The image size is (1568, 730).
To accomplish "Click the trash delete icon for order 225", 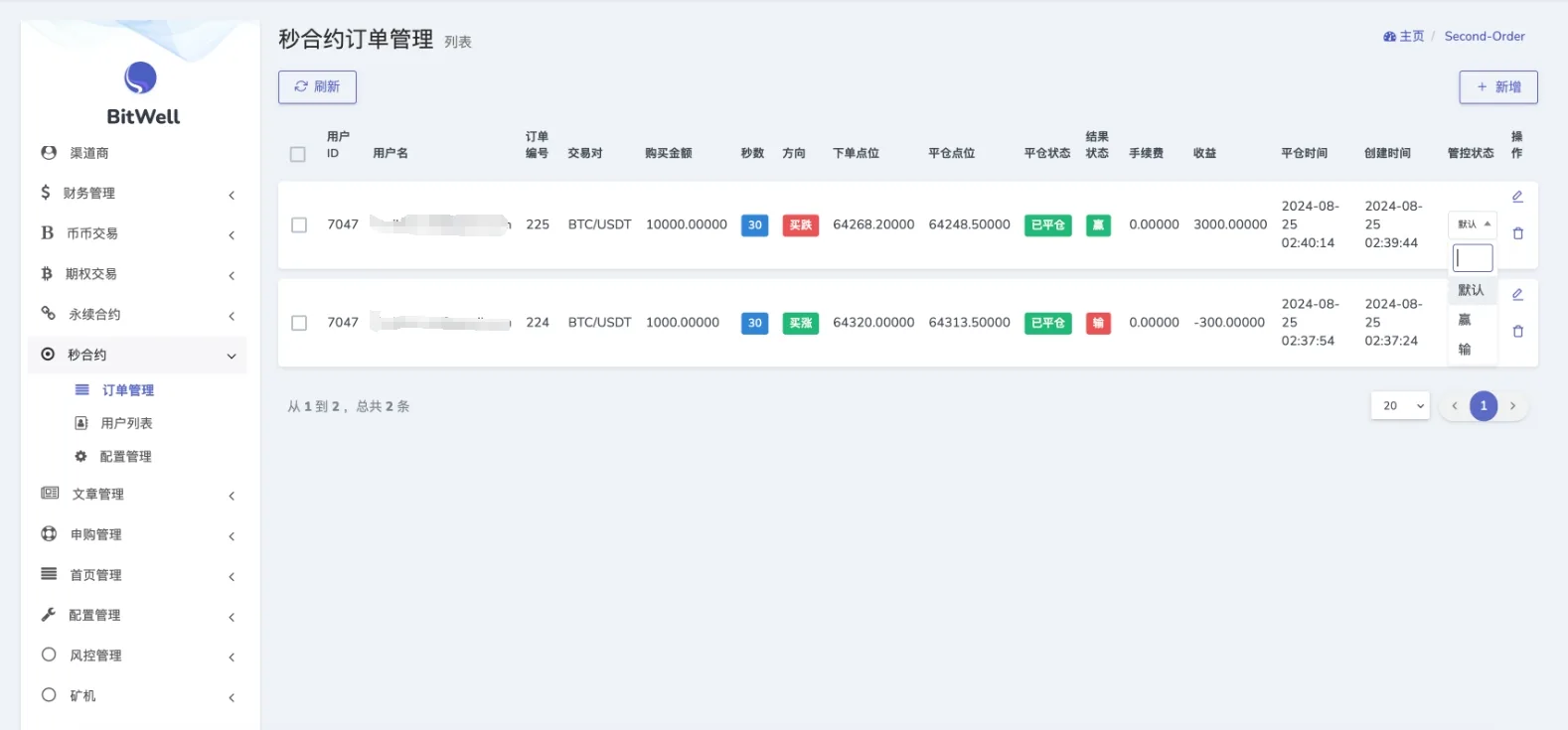I will pos(1517,233).
